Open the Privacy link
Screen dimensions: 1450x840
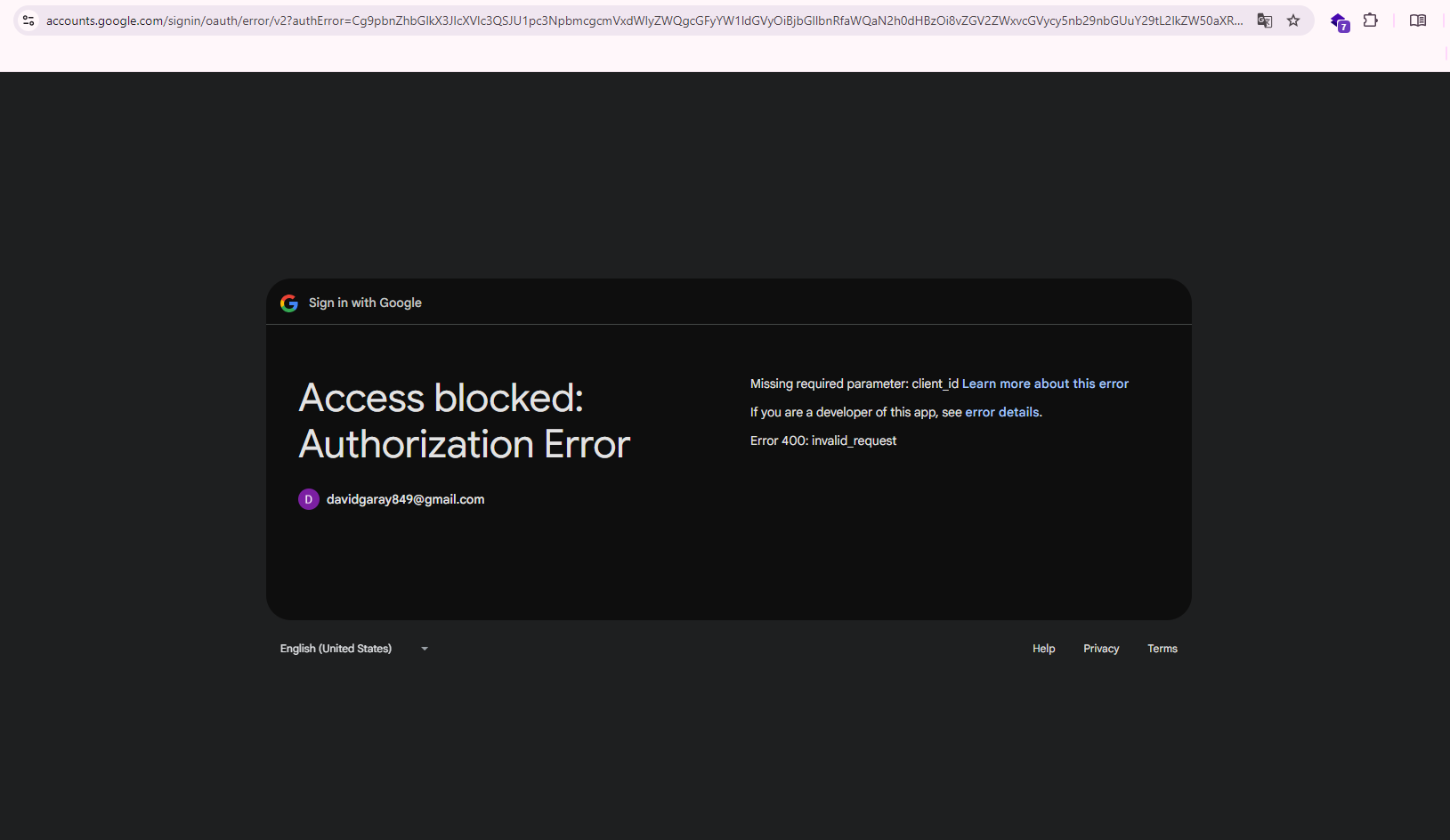coord(1101,649)
